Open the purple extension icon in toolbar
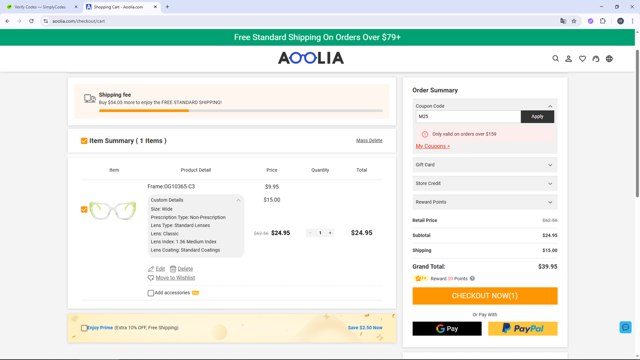Screen dimensions: 640x360 pos(590,21)
